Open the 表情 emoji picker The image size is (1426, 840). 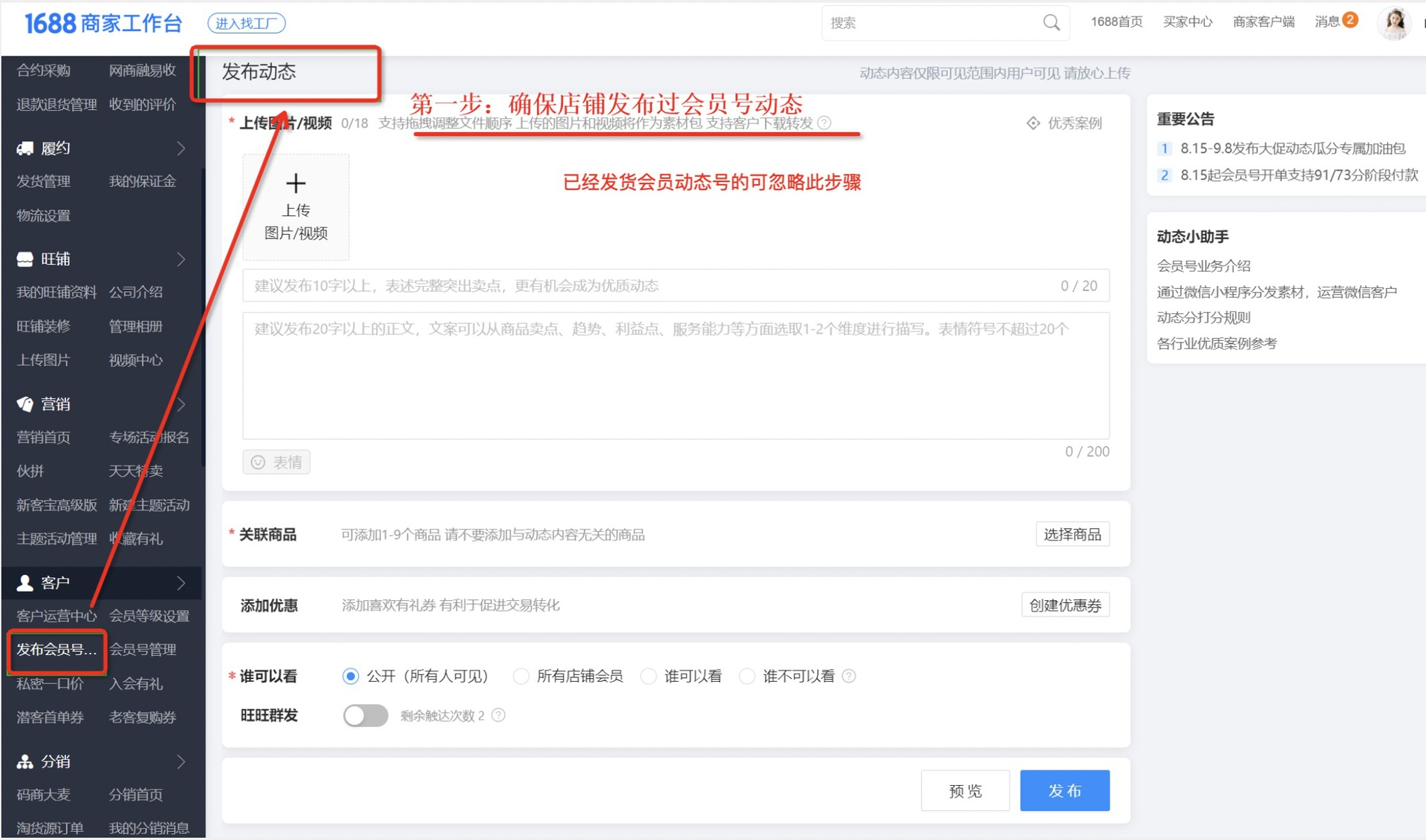coord(276,462)
